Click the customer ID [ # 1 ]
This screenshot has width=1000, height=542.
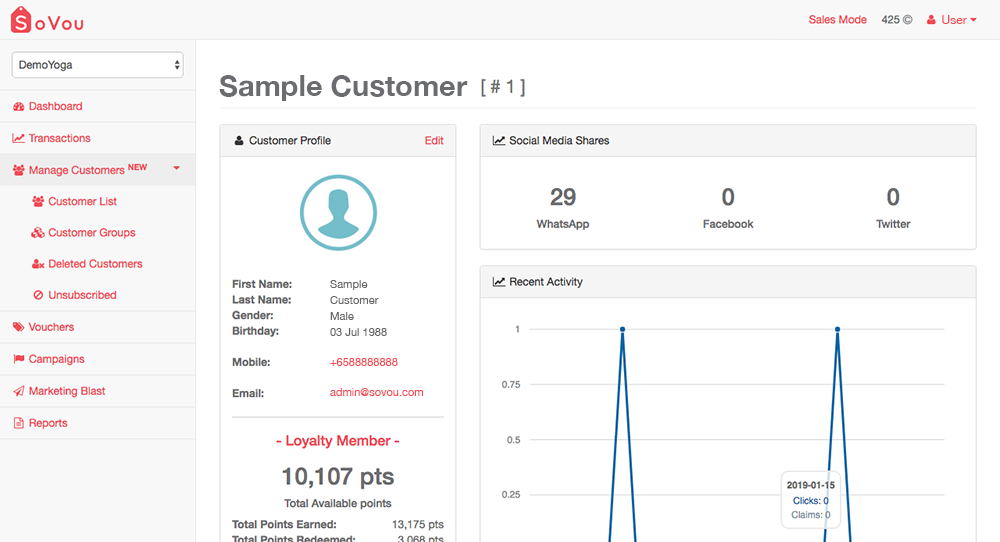tap(503, 87)
